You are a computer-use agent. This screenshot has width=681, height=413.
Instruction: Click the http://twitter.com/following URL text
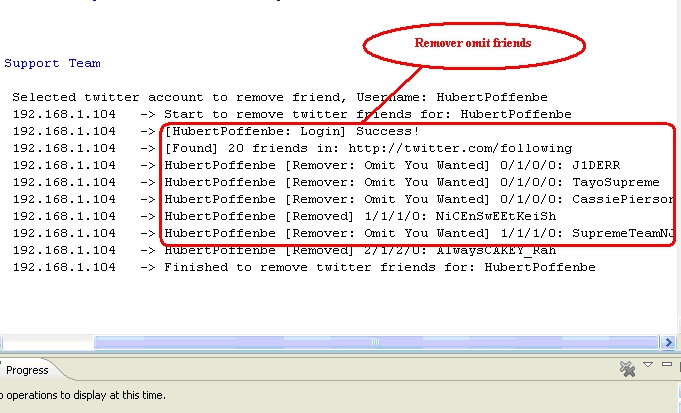click(x=460, y=149)
